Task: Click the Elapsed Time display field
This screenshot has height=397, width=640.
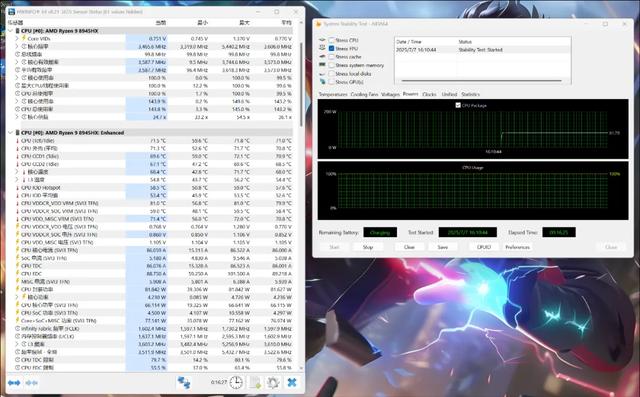Action: [559, 232]
